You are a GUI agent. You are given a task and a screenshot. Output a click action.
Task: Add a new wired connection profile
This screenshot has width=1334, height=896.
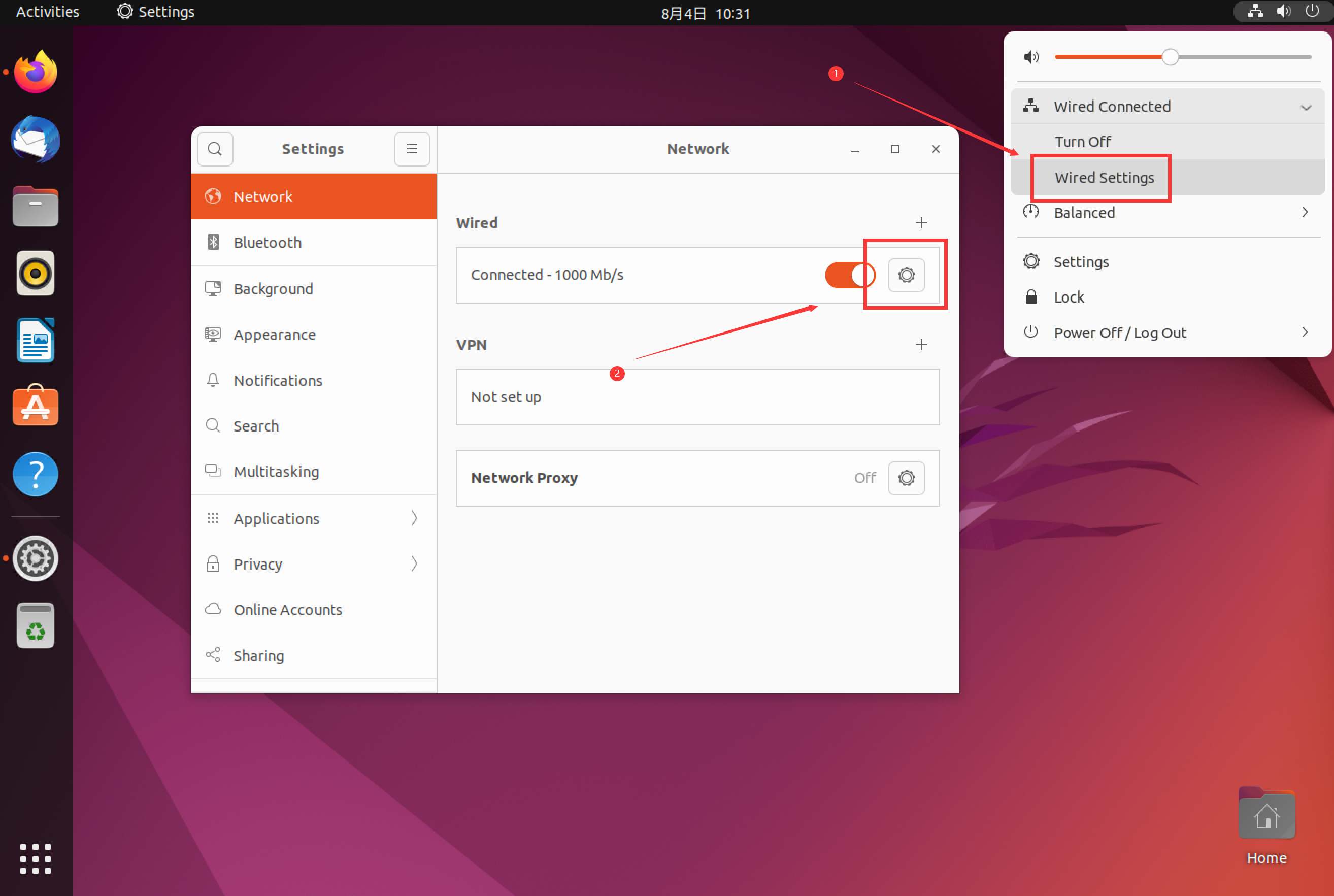(920, 223)
